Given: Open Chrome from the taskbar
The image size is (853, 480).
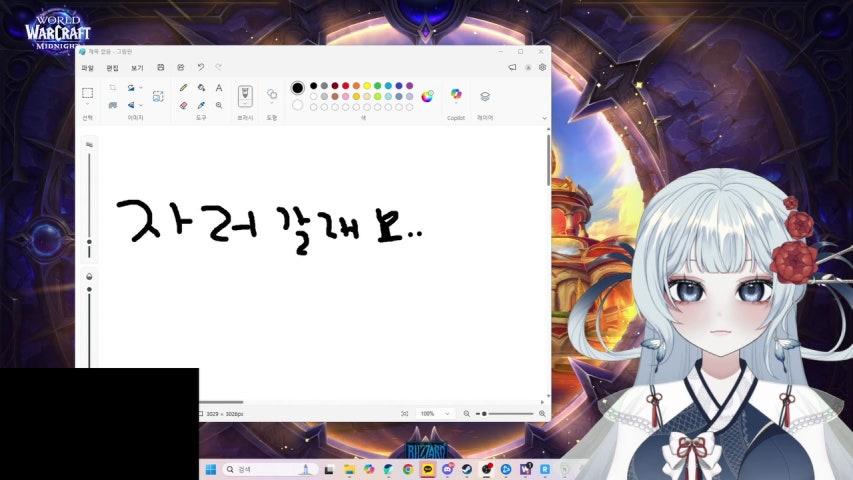Looking at the screenshot, I should click(408, 469).
